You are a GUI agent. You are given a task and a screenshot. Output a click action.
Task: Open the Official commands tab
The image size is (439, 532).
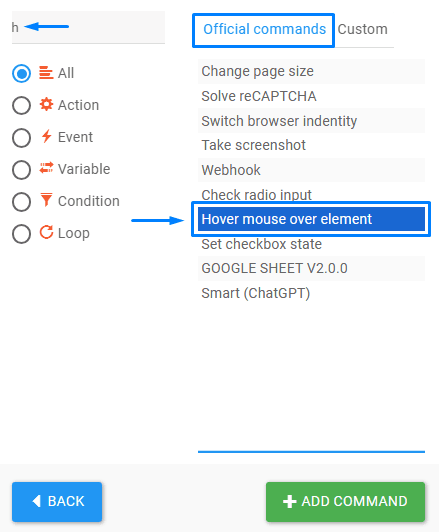pyautogui.click(x=264, y=30)
